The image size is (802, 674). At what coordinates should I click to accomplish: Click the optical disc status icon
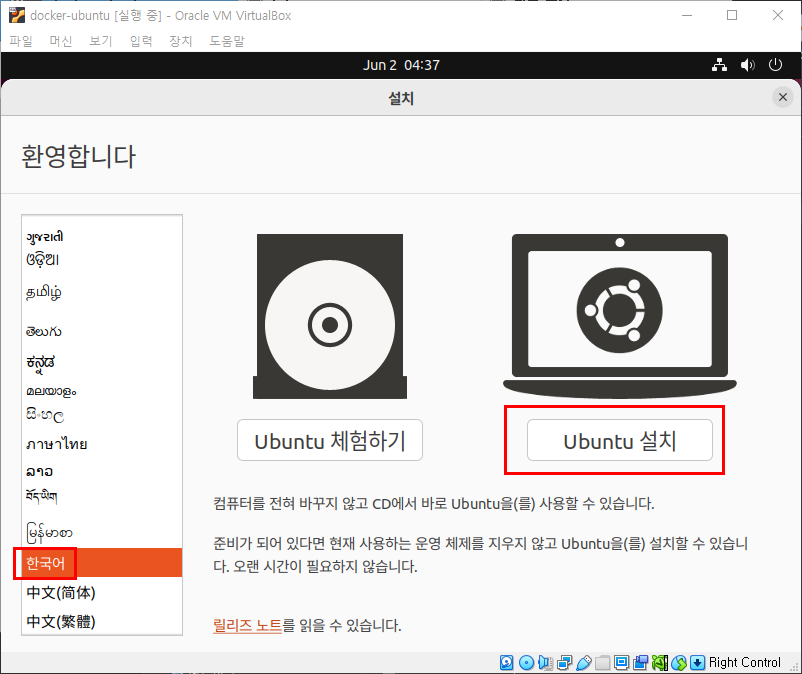[x=526, y=663]
